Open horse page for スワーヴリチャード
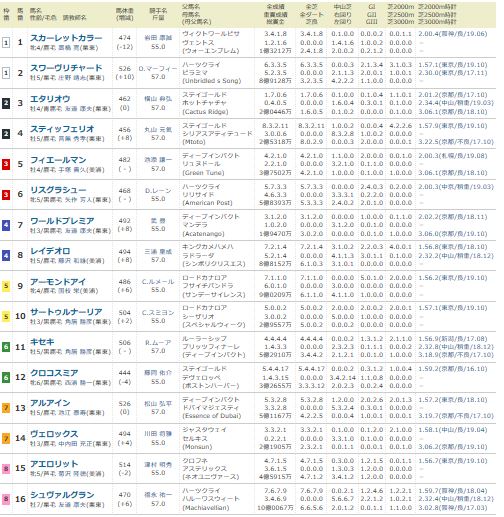The image size is (504, 517). pos(66,68)
